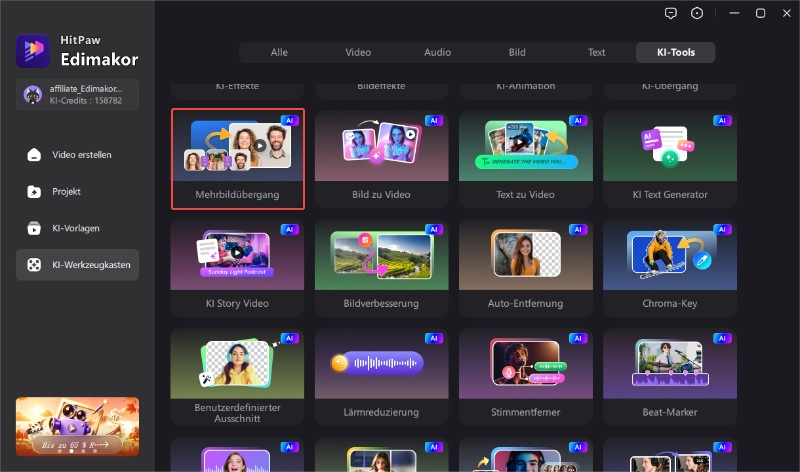The height and width of the screenshot is (472, 800).
Task: Click the Chroma-Key label
Action: (x=670, y=303)
